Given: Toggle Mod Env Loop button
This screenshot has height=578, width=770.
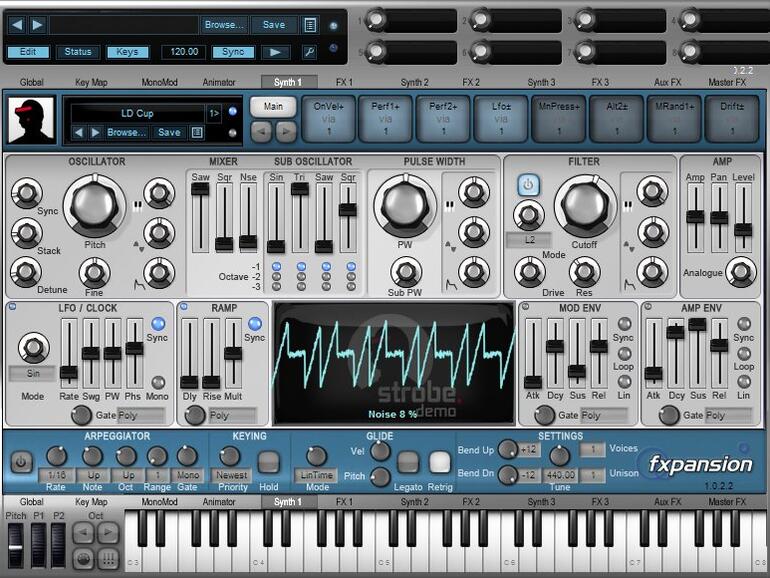Looking at the screenshot, I should tap(624, 353).
